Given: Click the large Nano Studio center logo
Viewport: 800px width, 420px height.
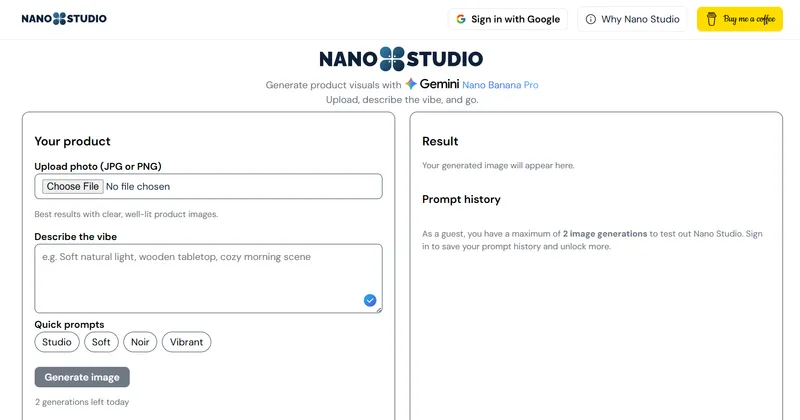Looking at the screenshot, I should (401, 59).
